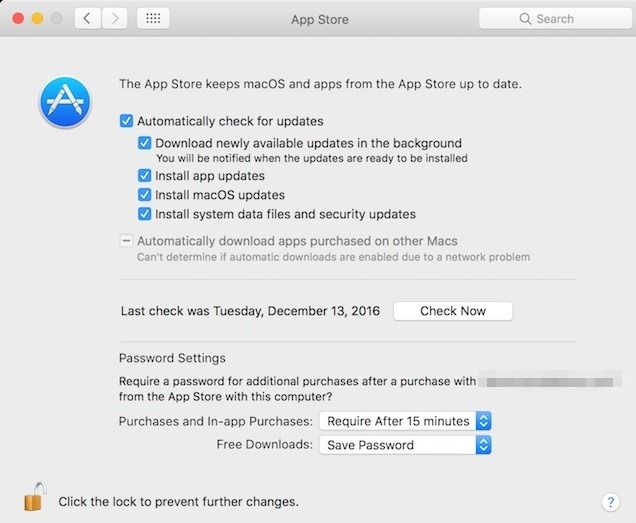
Task: Go forward with the right arrow button
Action: 115,18
